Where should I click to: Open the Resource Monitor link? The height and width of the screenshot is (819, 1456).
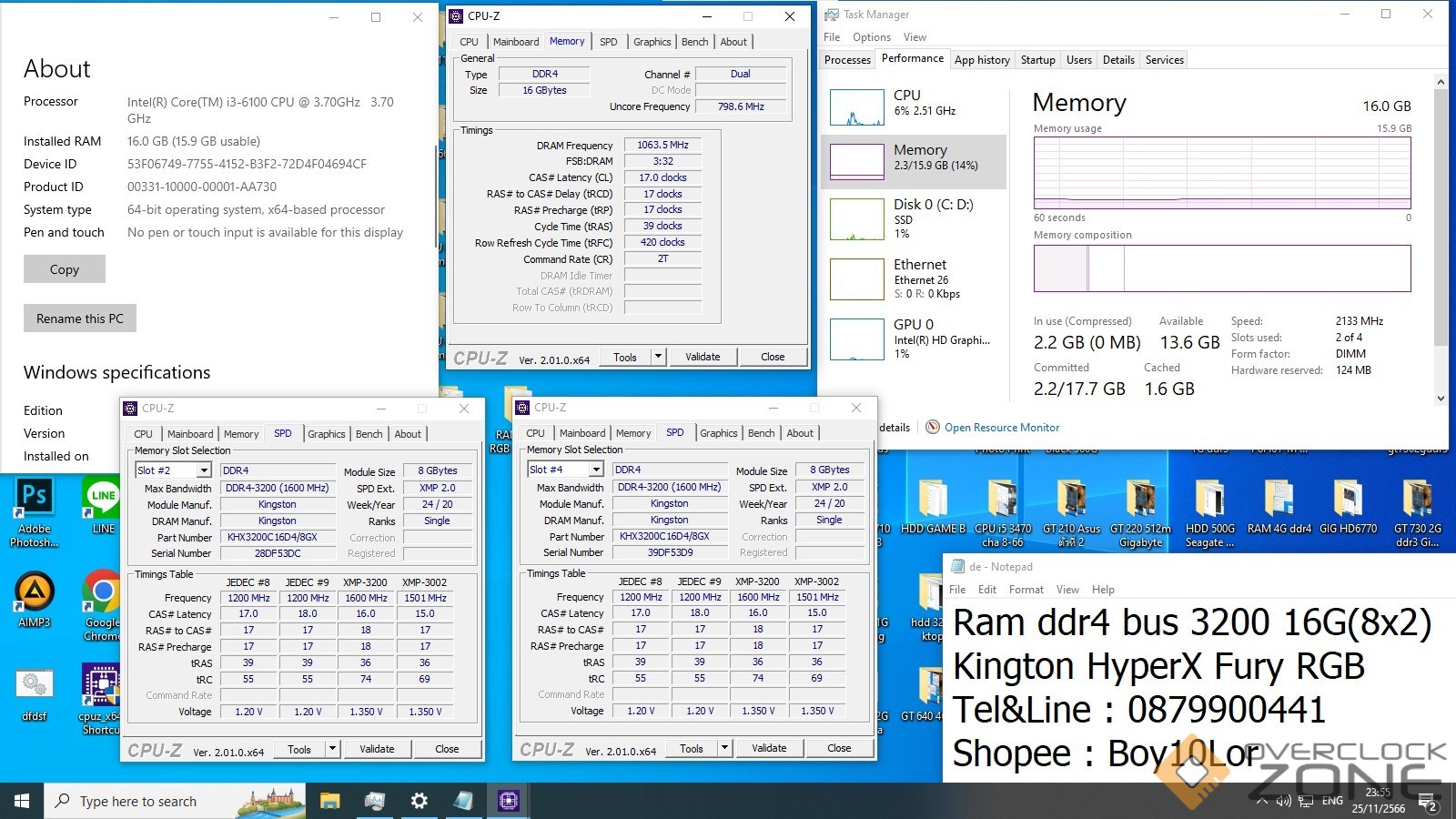(1001, 428)
